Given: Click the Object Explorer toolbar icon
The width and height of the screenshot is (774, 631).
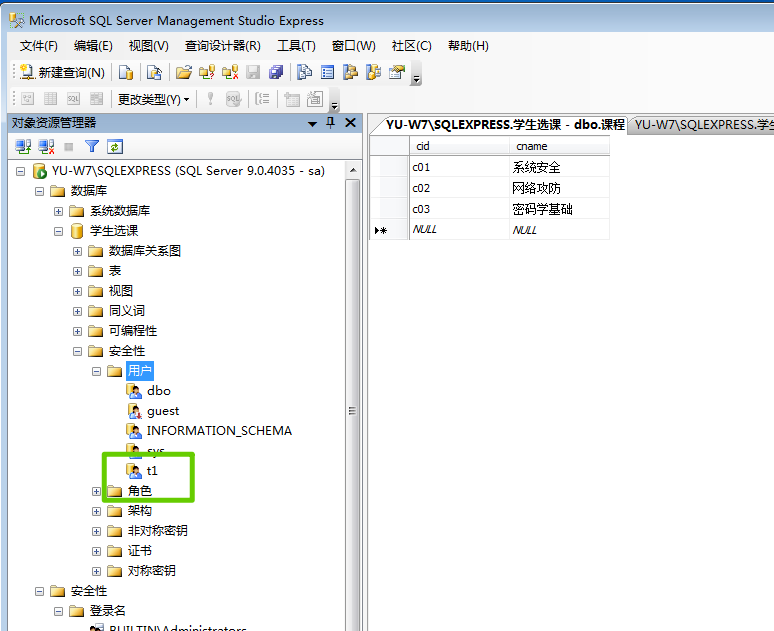Looking at the screenshot, I should [350, 73].
